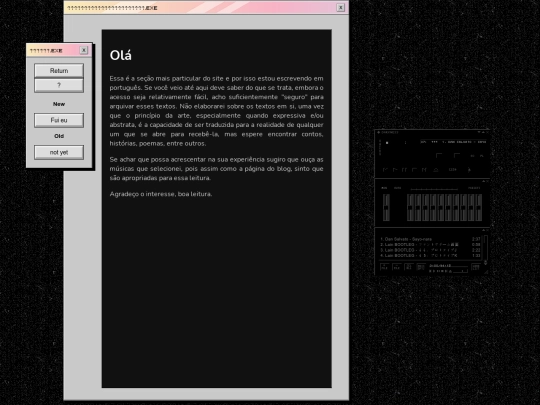Screen dimensions: 540x405
Task: Stop playback in the music player
Action: tap(414, 170)
